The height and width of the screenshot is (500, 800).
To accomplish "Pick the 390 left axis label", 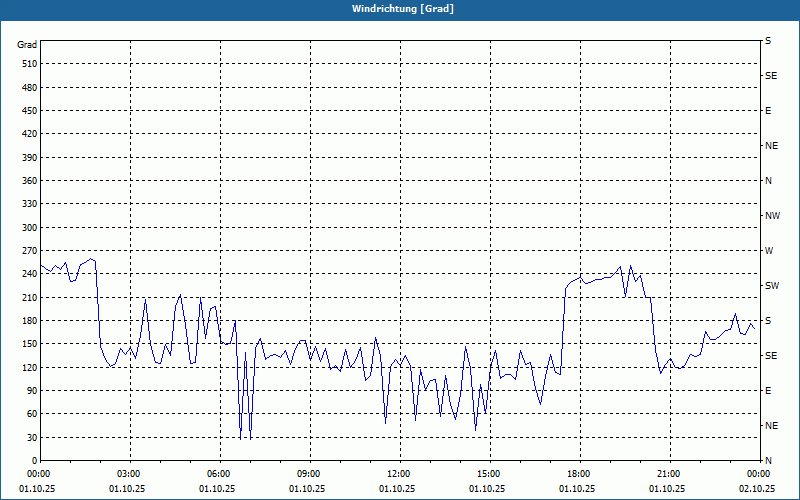I will tap(30, 157).
